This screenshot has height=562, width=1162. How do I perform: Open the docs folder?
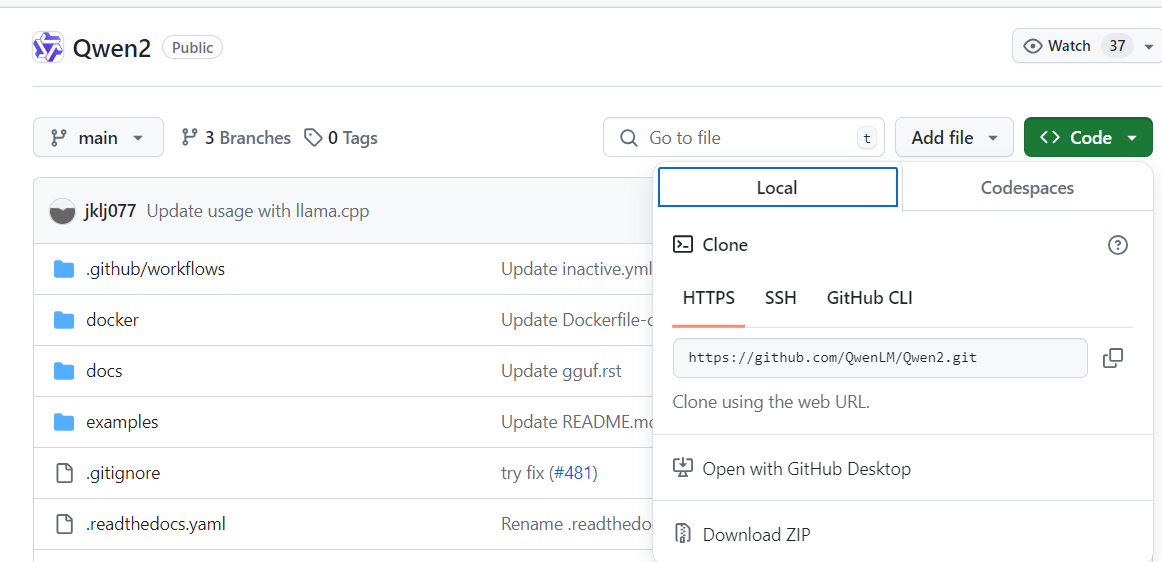(x=104, y=371)
